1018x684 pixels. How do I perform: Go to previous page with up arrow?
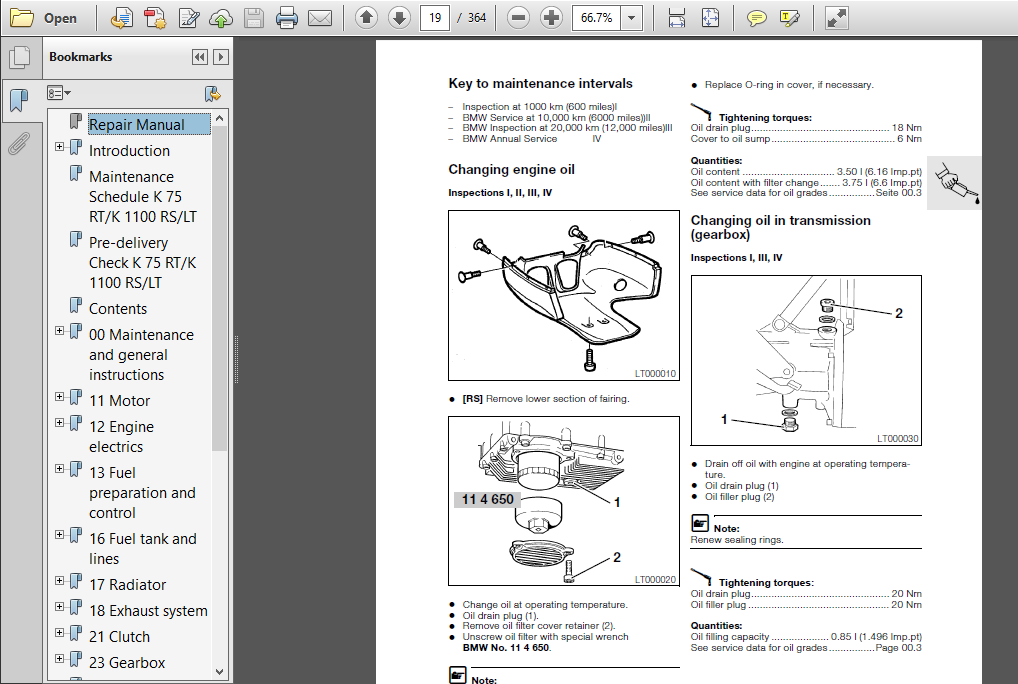(x=366, y=18)
